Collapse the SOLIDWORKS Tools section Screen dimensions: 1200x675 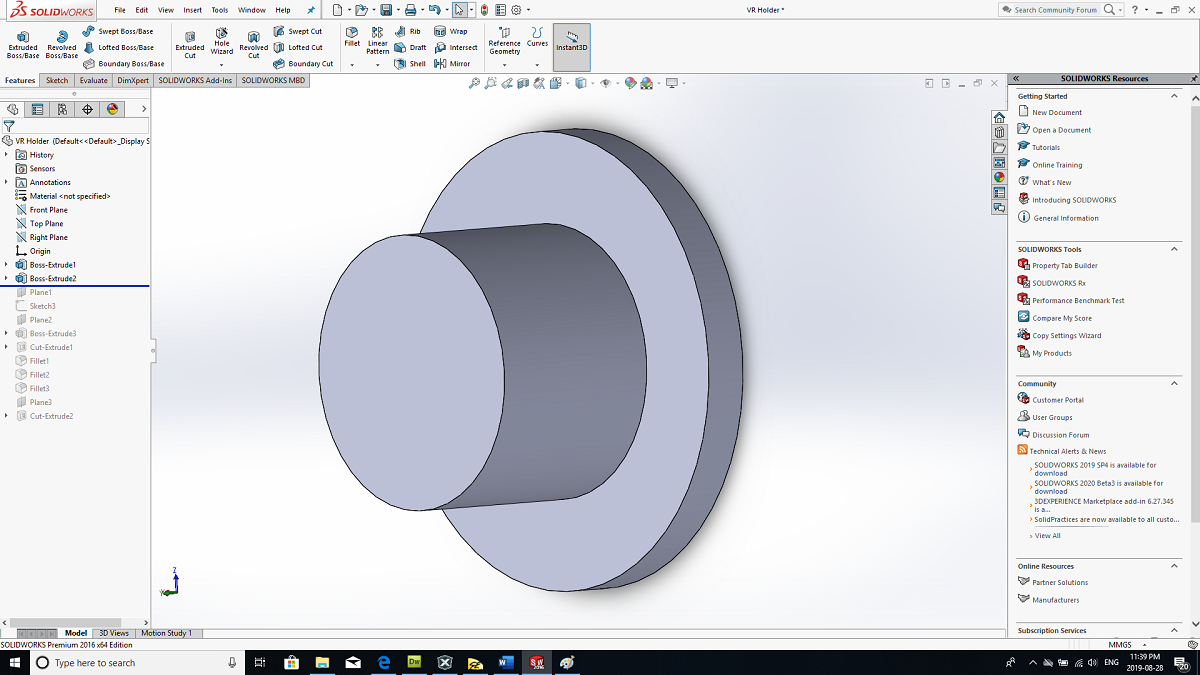click(x=1175, y=249)
